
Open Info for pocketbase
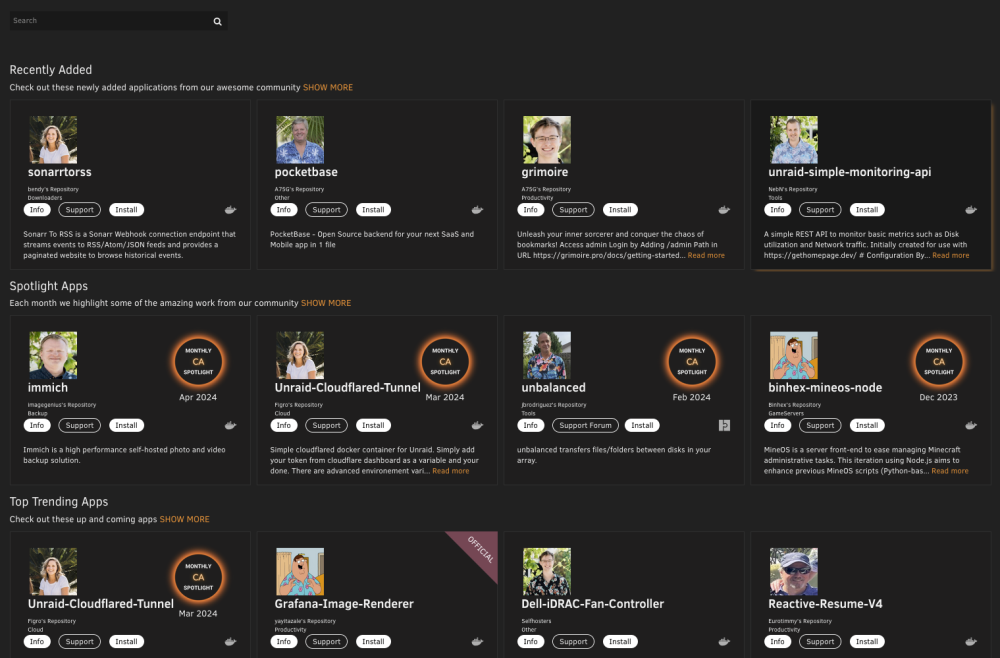[x=284, y=210]
